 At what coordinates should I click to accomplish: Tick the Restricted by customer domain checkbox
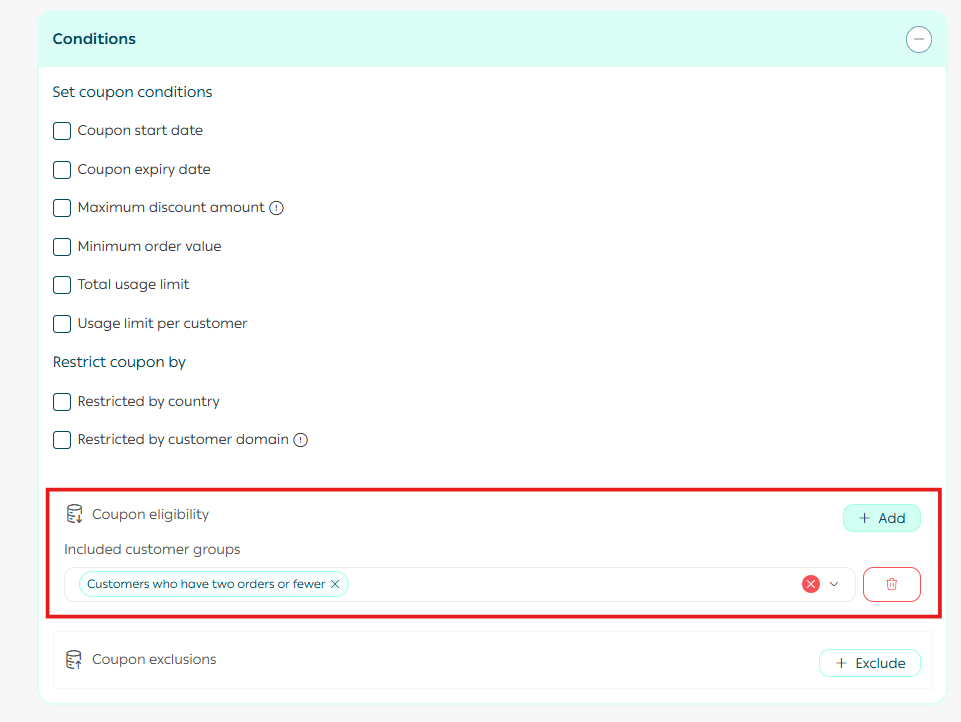tap(62, 440)
